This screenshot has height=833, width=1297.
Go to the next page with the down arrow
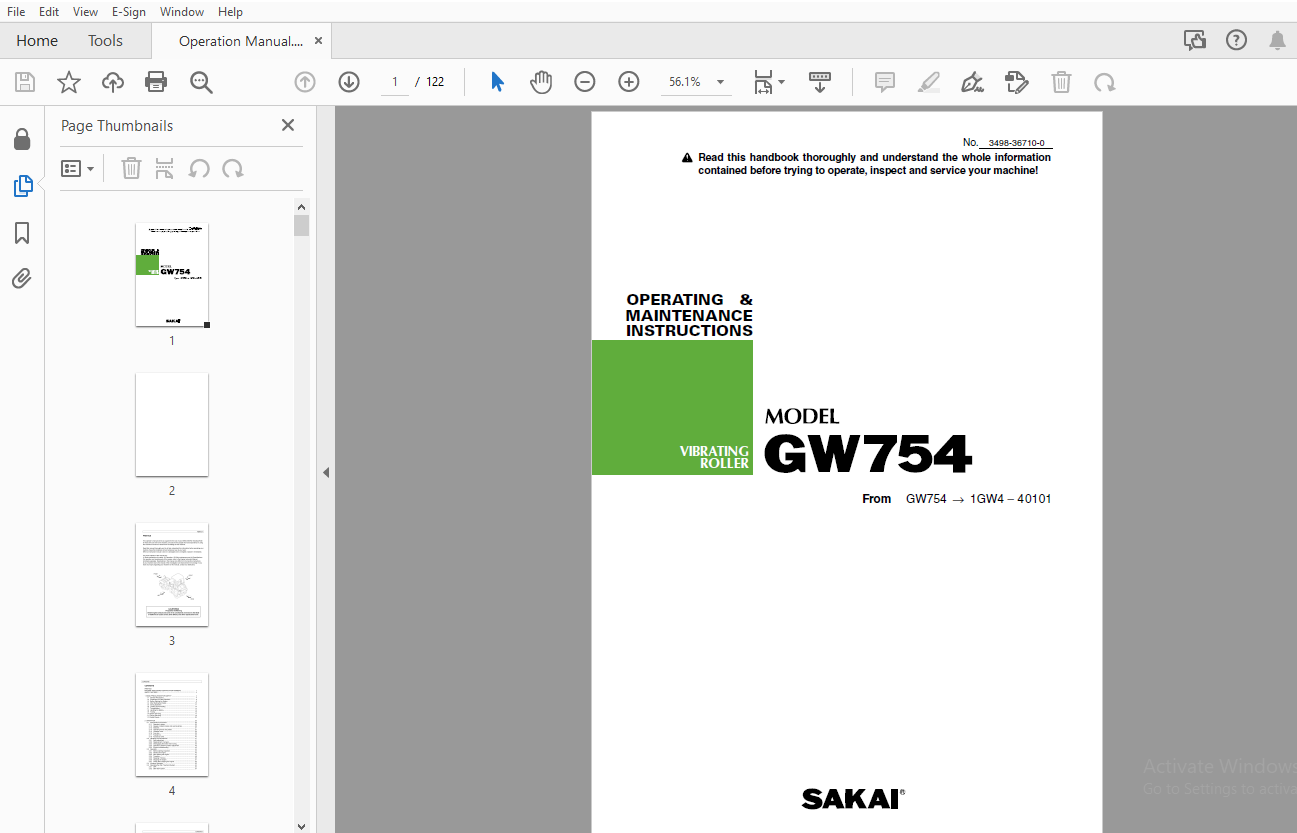point(349,82)
